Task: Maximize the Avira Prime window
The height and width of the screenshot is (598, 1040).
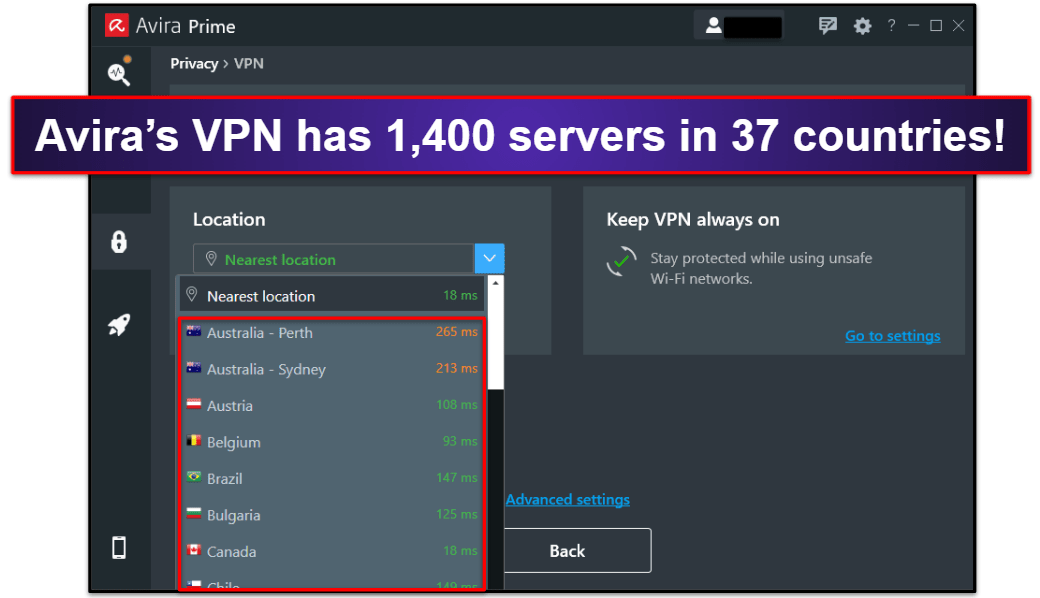Action: point(936,26)
